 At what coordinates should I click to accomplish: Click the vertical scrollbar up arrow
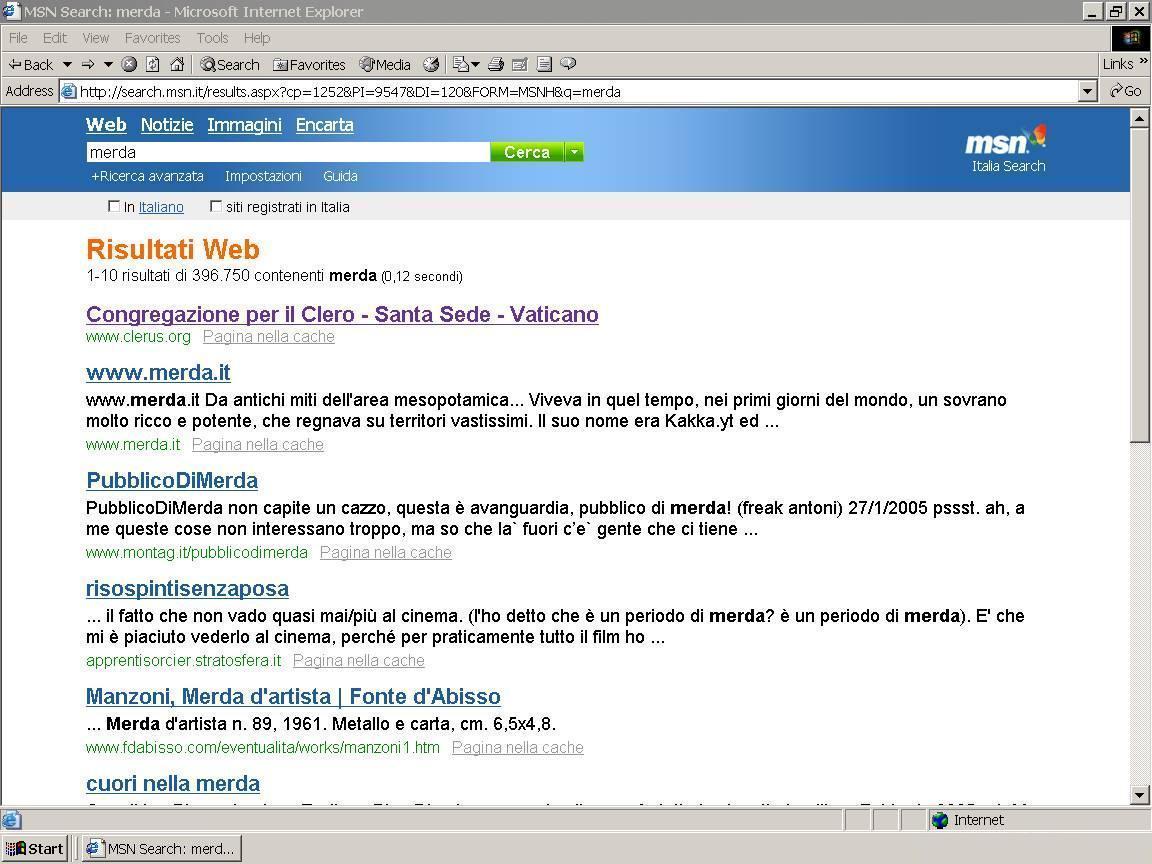pyautogui.click(x=1139, y=118)
